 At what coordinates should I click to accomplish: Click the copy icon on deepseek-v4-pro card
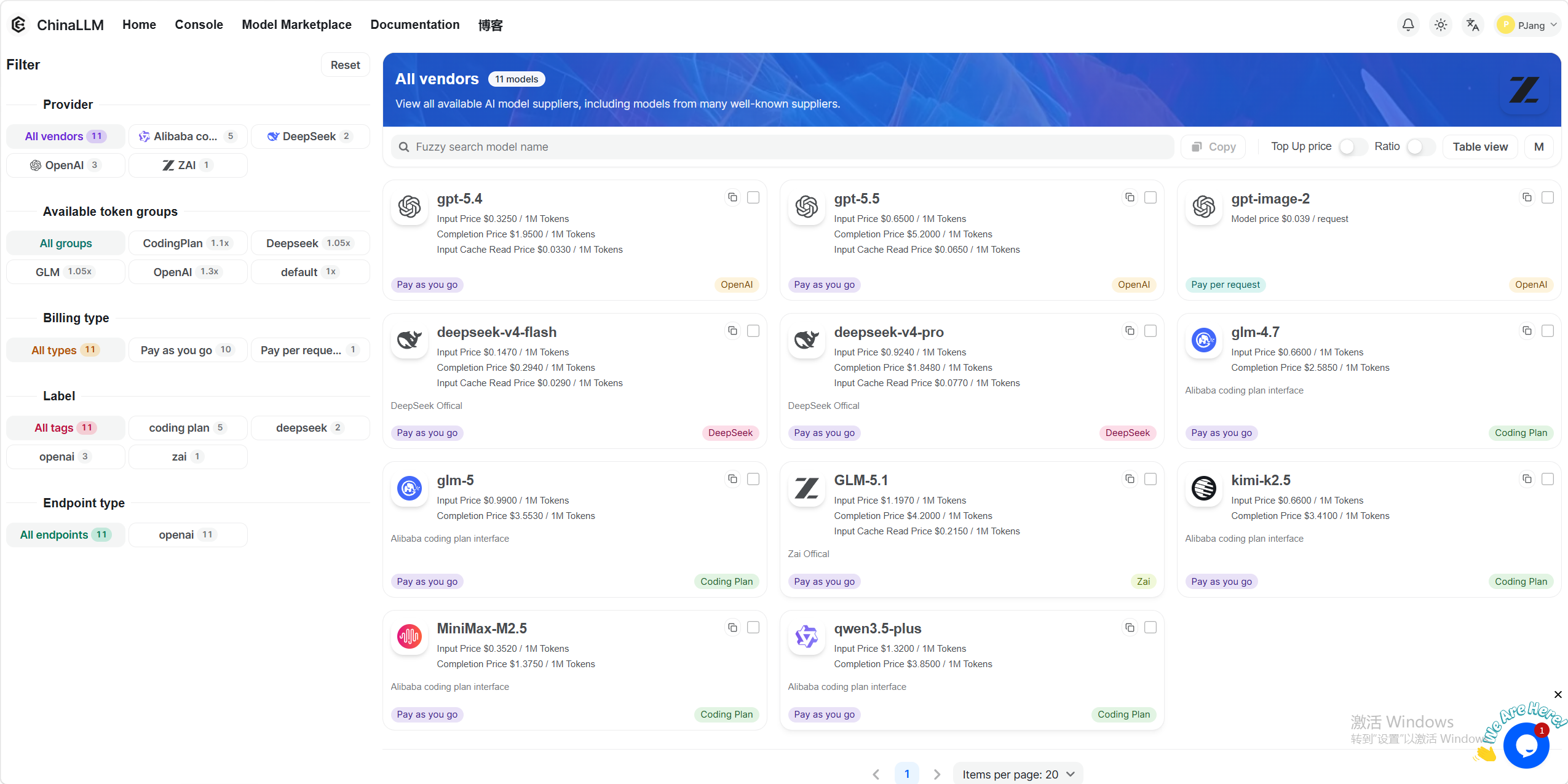[x=1130, y=331]
